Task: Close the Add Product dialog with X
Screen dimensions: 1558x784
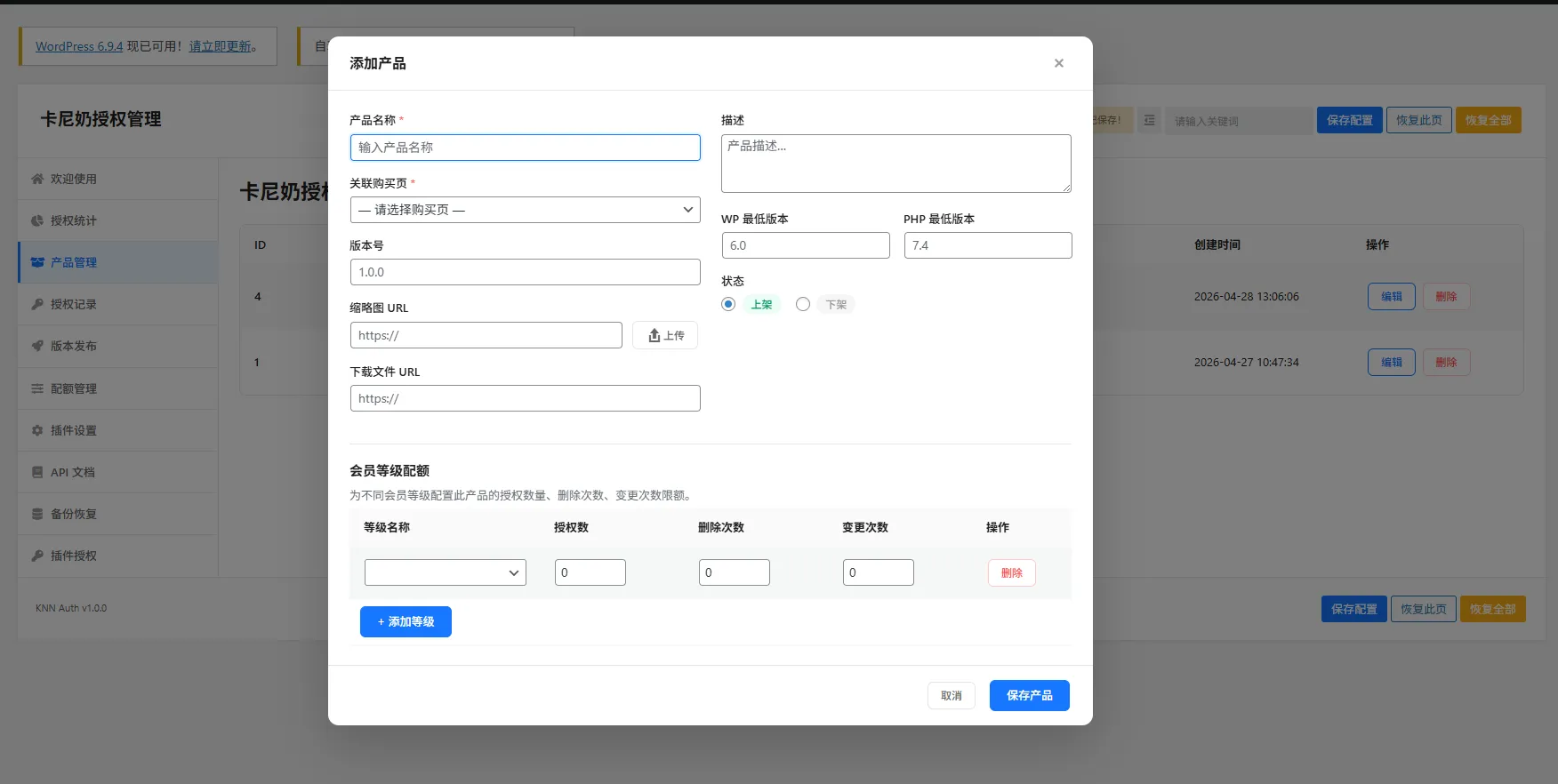Action: pos(1058,63)
